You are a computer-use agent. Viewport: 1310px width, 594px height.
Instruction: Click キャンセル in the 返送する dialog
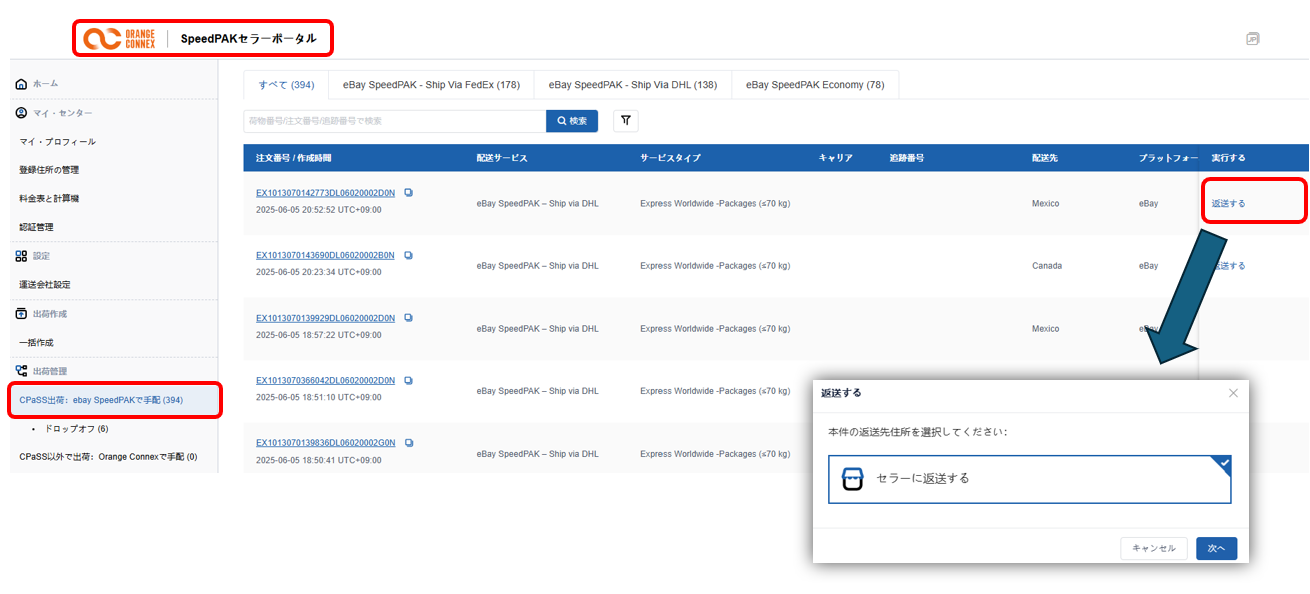[x=1154, y=548]
